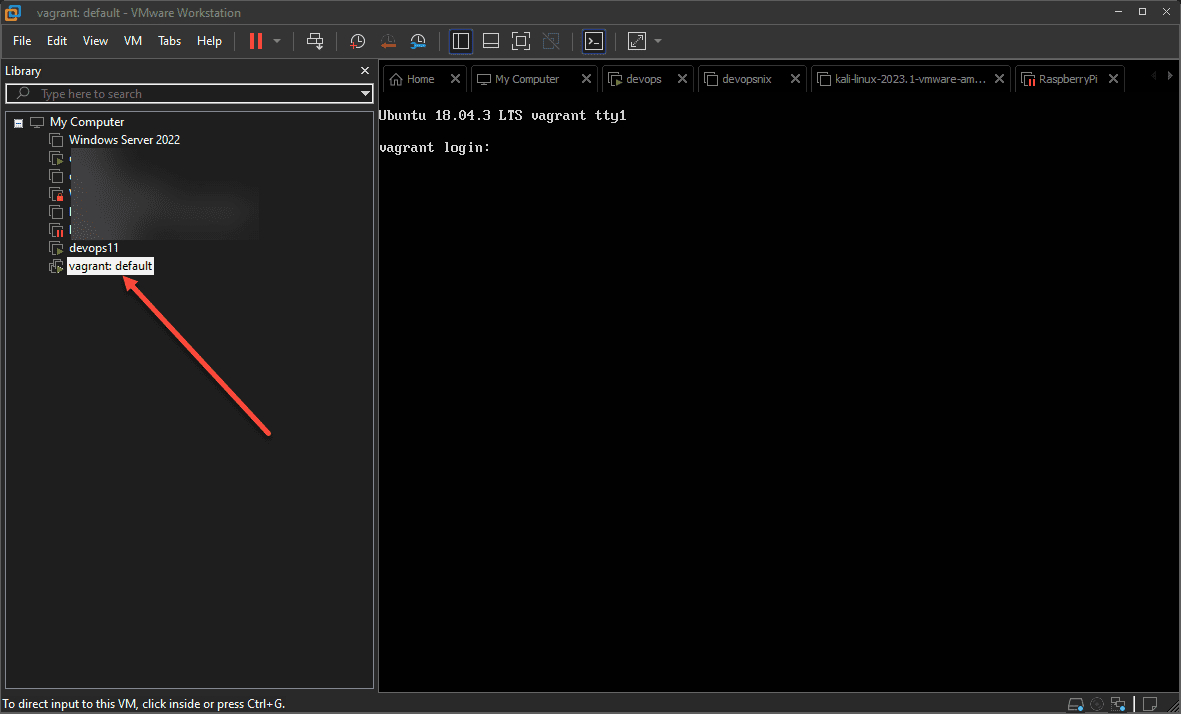Select My Computer in the library
1181x714 pixels.
point(87,122)
